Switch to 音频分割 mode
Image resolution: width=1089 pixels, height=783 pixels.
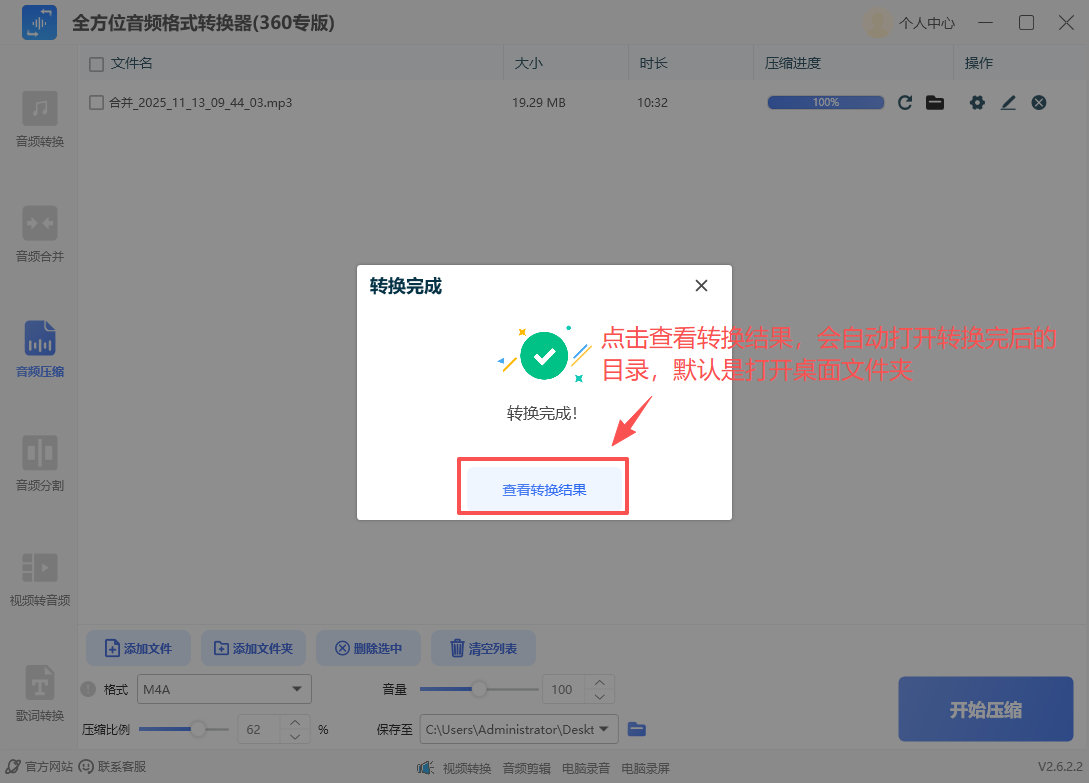39,462
